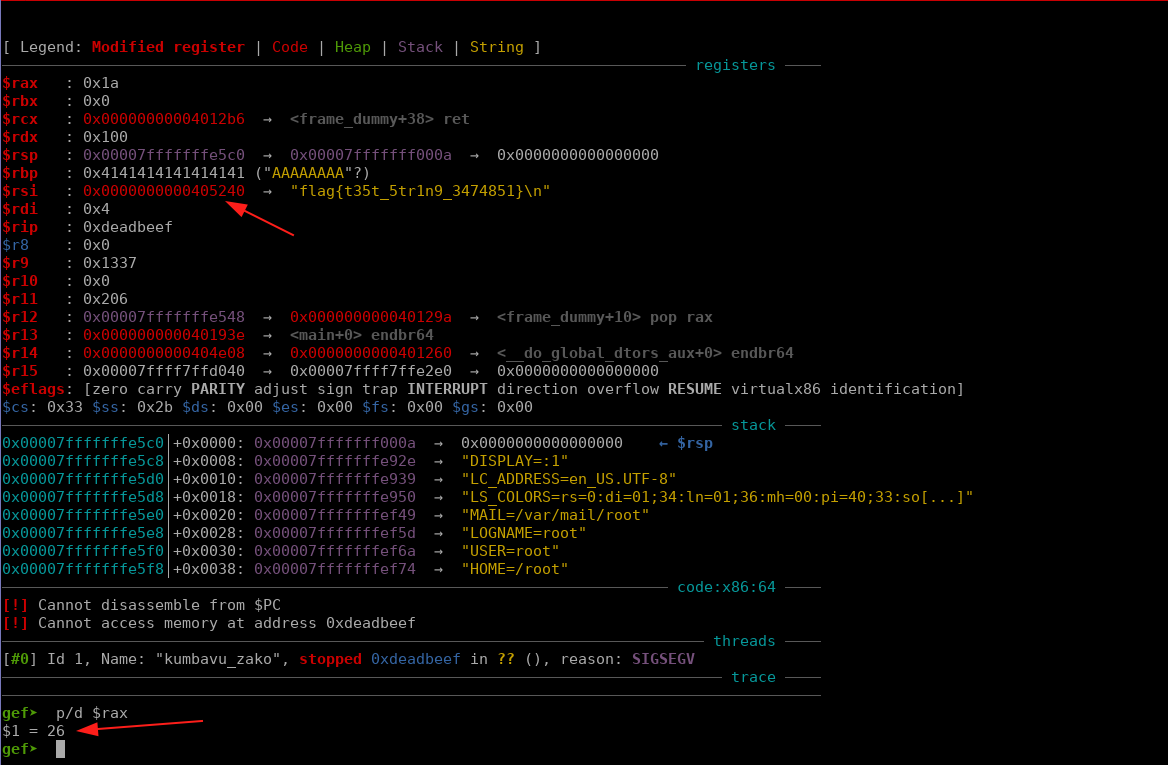Click the red arrow pointing at the $1 = 26 output
Screen dimensions: 1168x765
[140, 725]
